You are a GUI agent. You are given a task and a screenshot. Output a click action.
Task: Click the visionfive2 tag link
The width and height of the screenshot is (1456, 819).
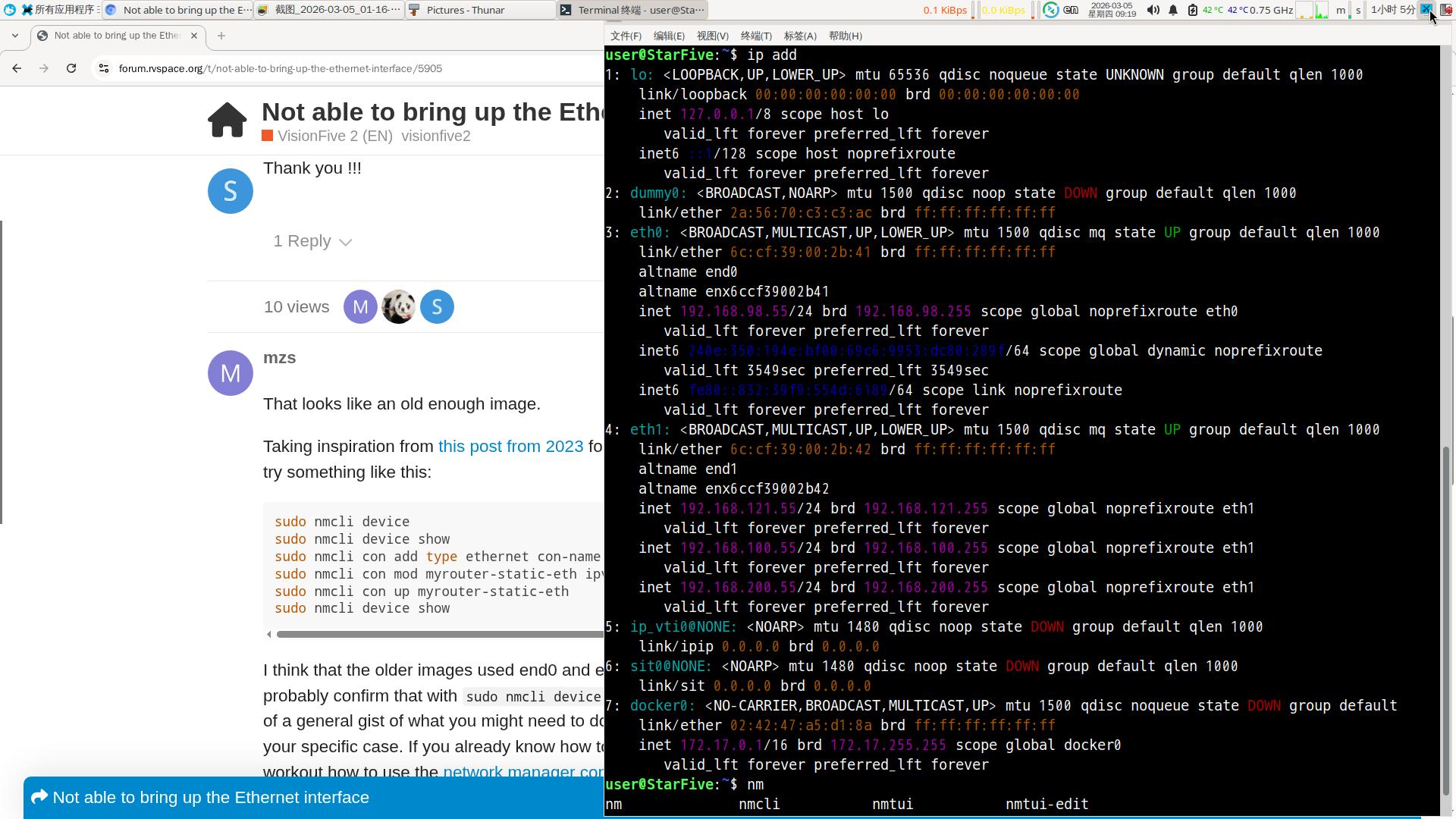click(x=435, y=136)
